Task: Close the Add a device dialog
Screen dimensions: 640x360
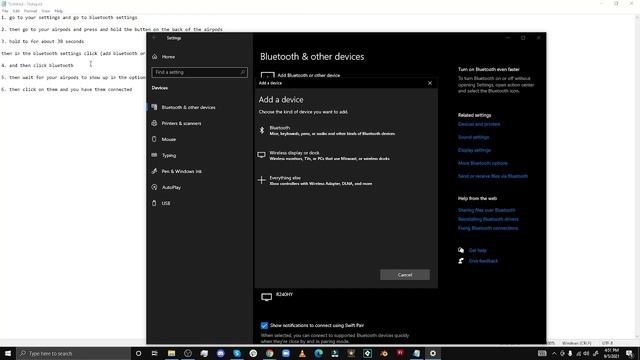Action: (430, 83)
